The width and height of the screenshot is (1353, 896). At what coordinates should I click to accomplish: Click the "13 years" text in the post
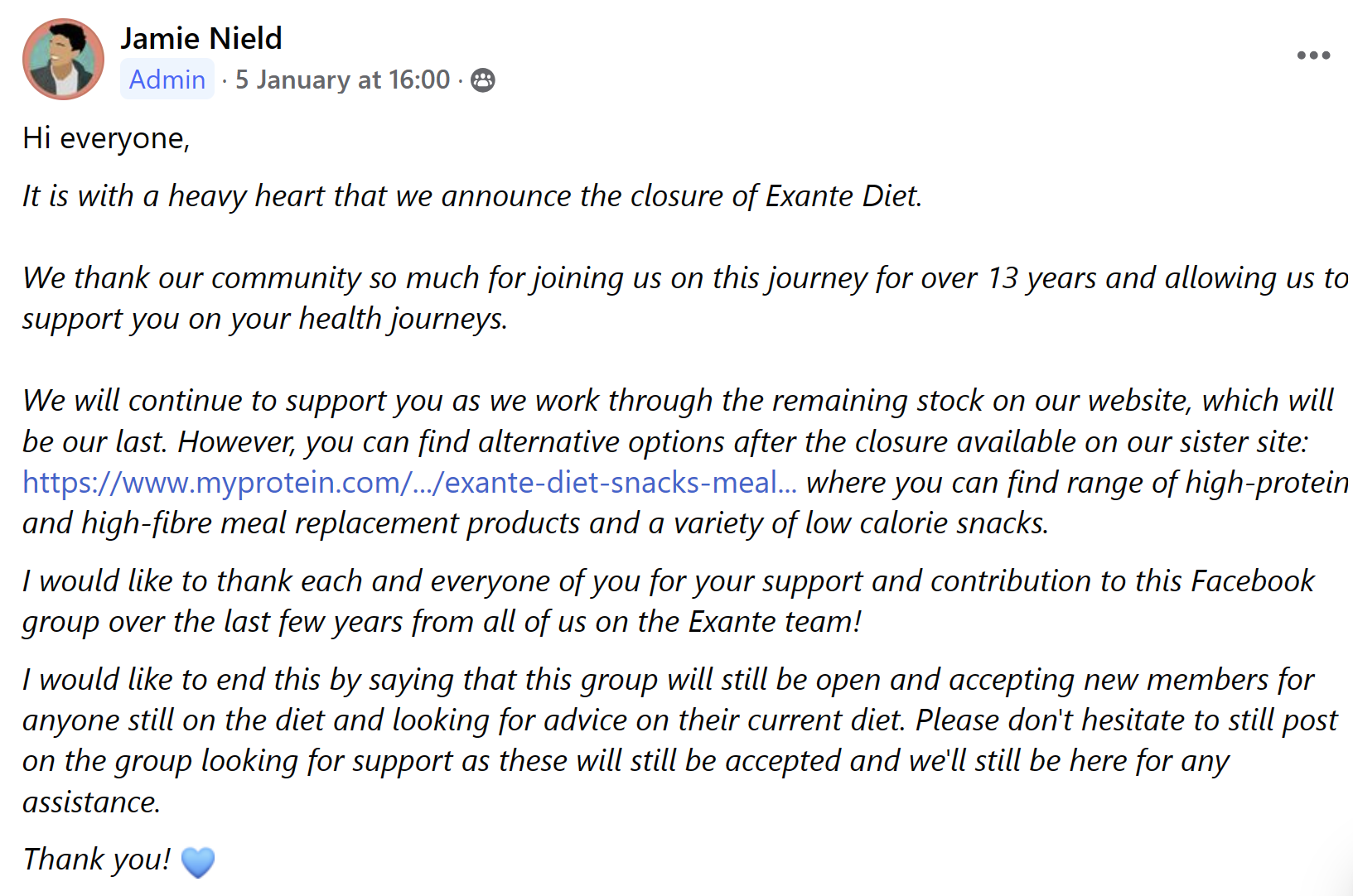(1041, 278)
